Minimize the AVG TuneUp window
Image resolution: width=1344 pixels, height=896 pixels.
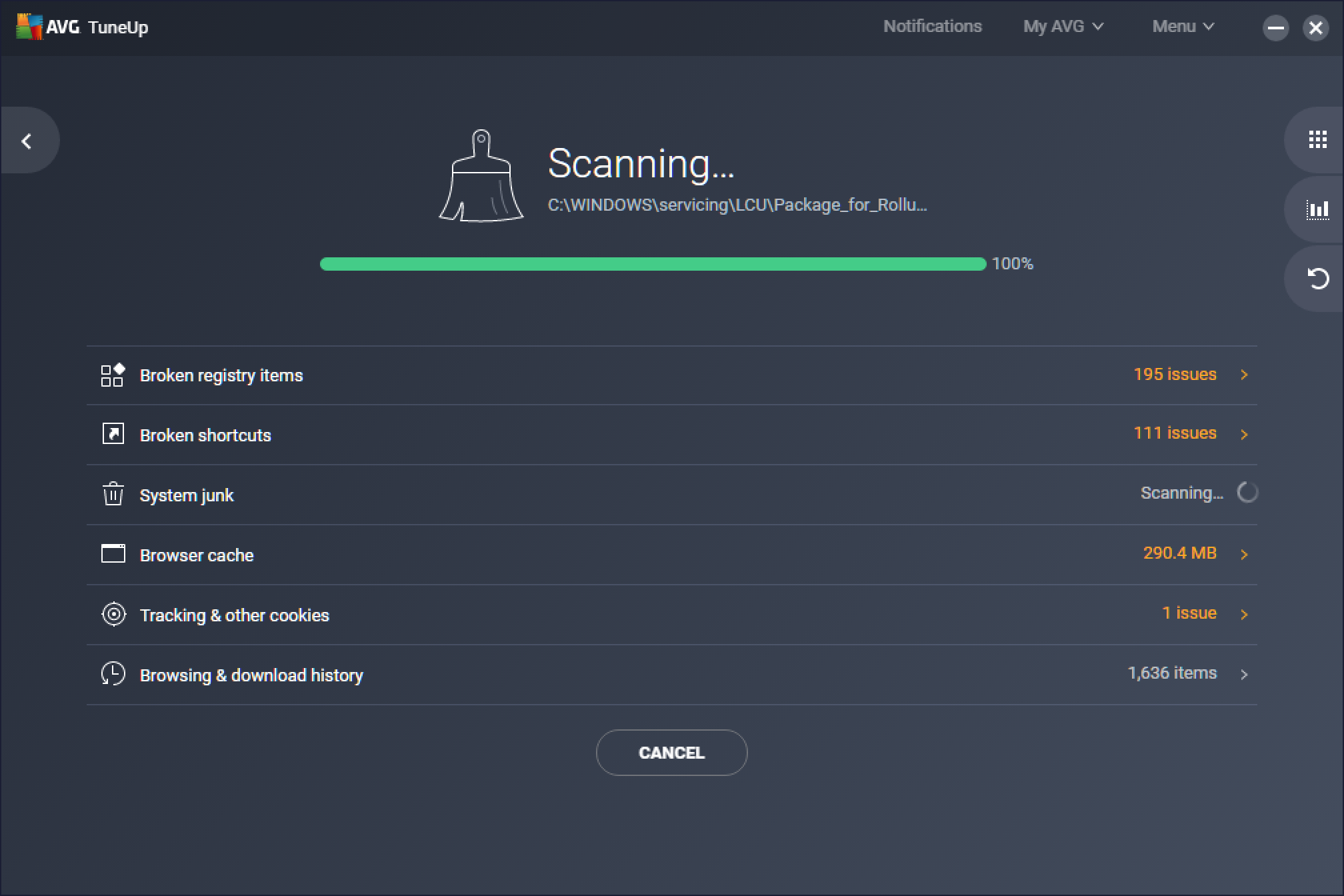[x=1276, y=28]
